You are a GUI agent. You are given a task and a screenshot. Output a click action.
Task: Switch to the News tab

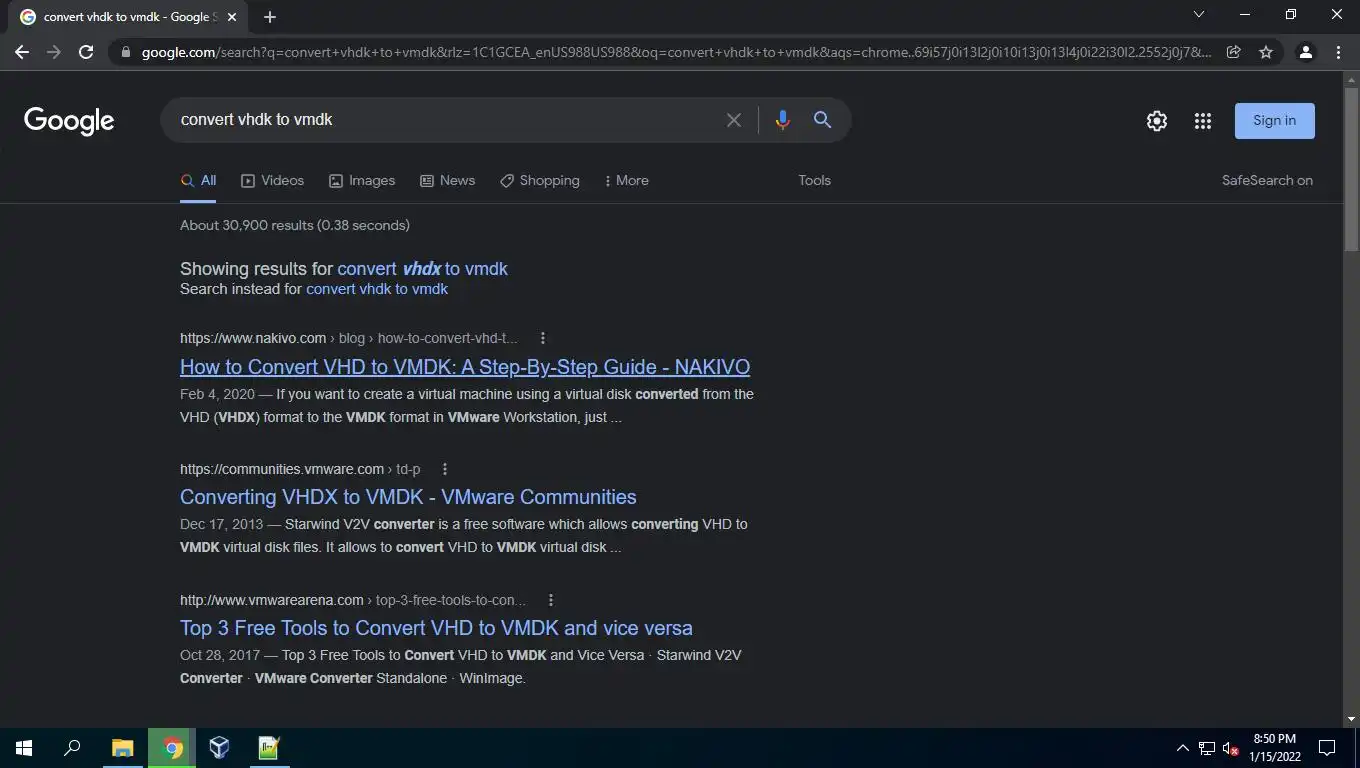coord(447,181)
